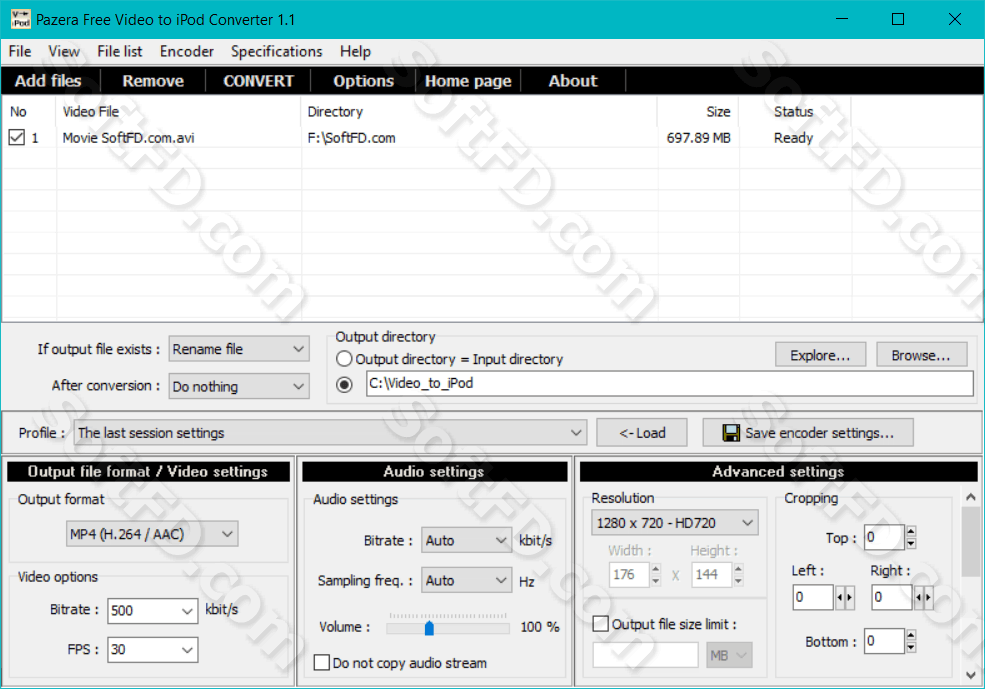Image resolution: width=985 pixels, height=689 pixels.
Task: Click the Video File column header
Action: (178, 112)
